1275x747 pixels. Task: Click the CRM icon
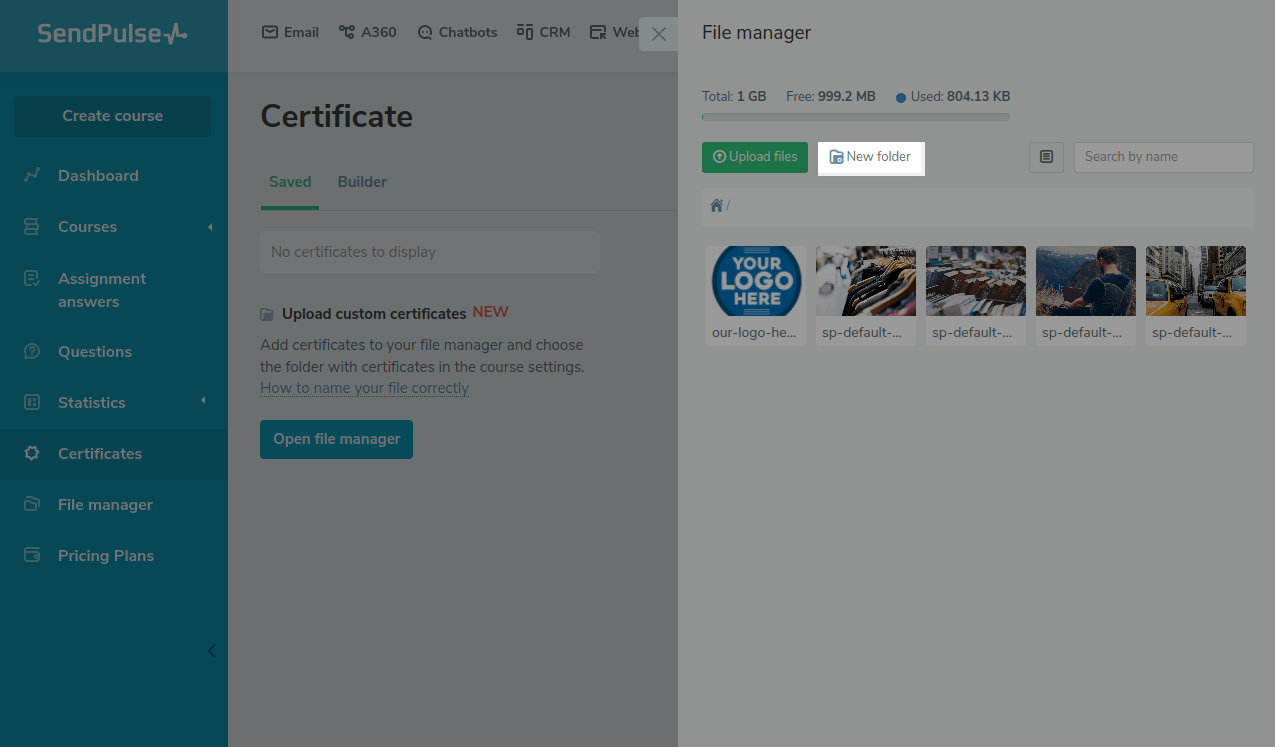(x=525, y=32)
